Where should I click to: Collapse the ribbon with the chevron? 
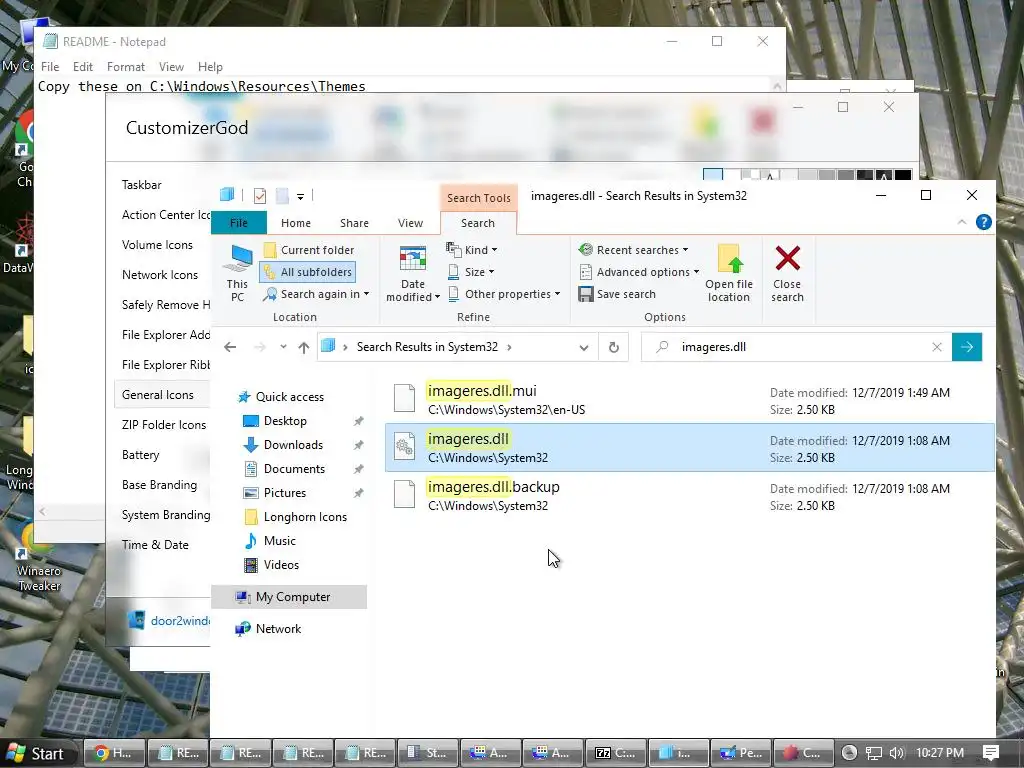click(x=961, y=223)
